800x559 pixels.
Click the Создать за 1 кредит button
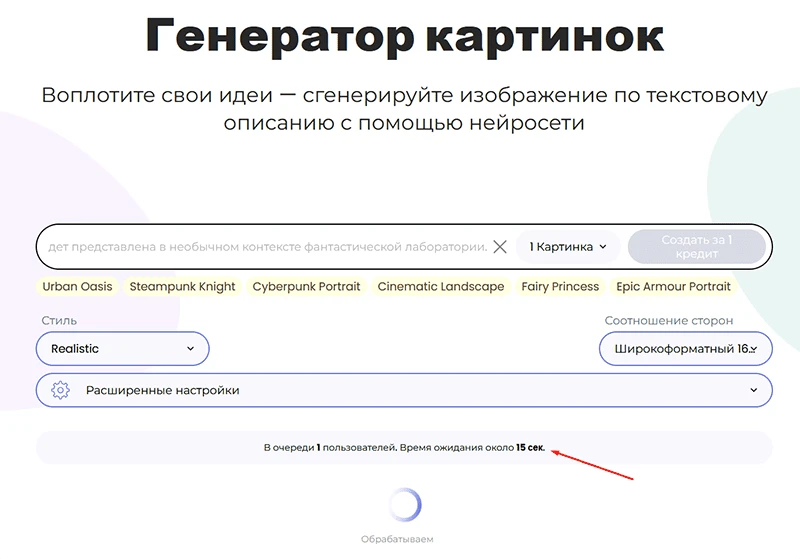(696, 247)
